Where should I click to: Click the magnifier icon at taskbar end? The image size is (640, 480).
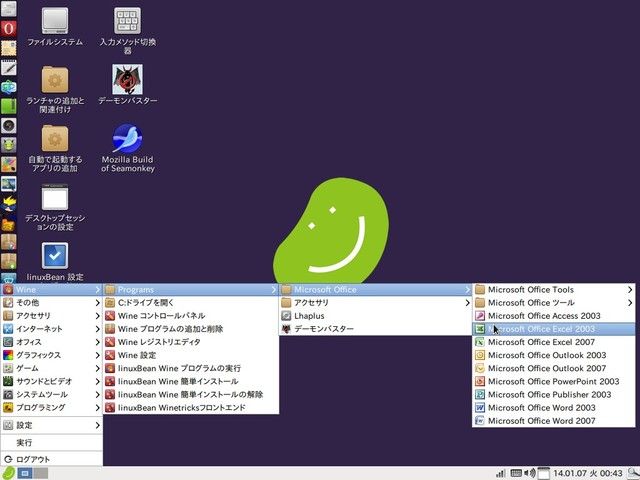point(633,473)
